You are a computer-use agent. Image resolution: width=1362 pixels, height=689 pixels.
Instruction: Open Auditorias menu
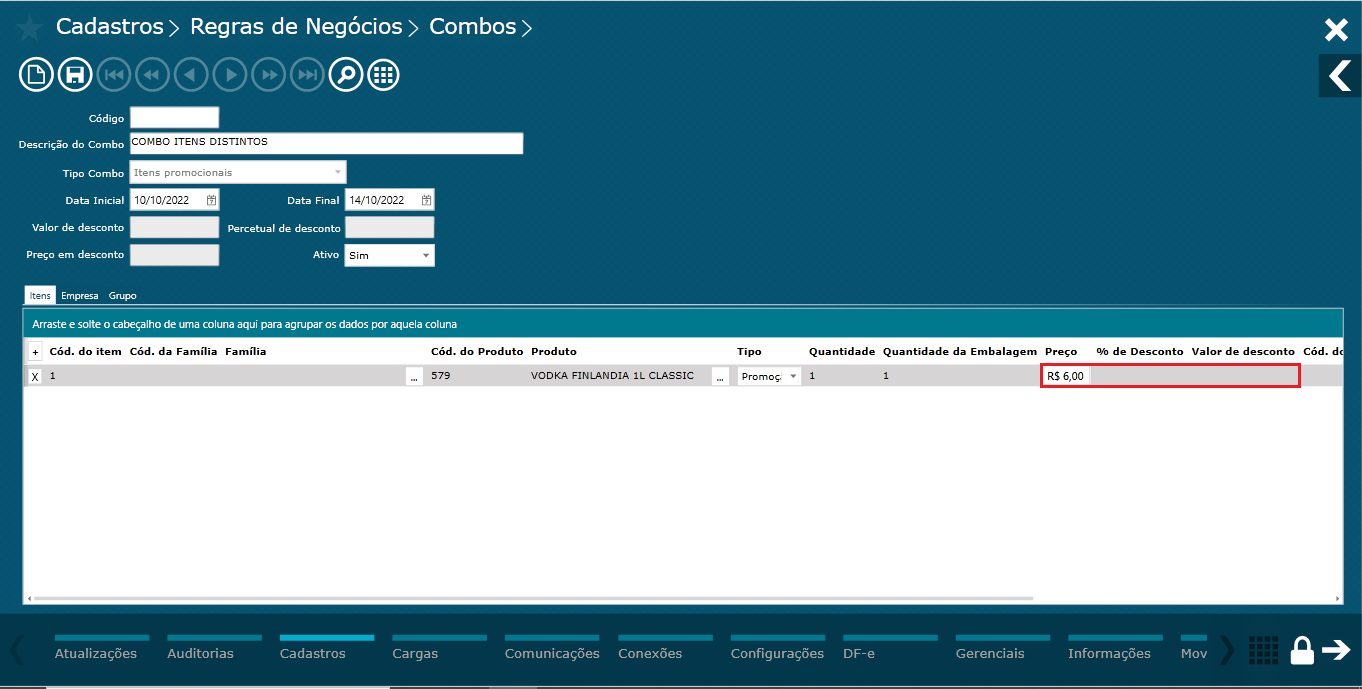pyautogui.click(x=201, y=652)
